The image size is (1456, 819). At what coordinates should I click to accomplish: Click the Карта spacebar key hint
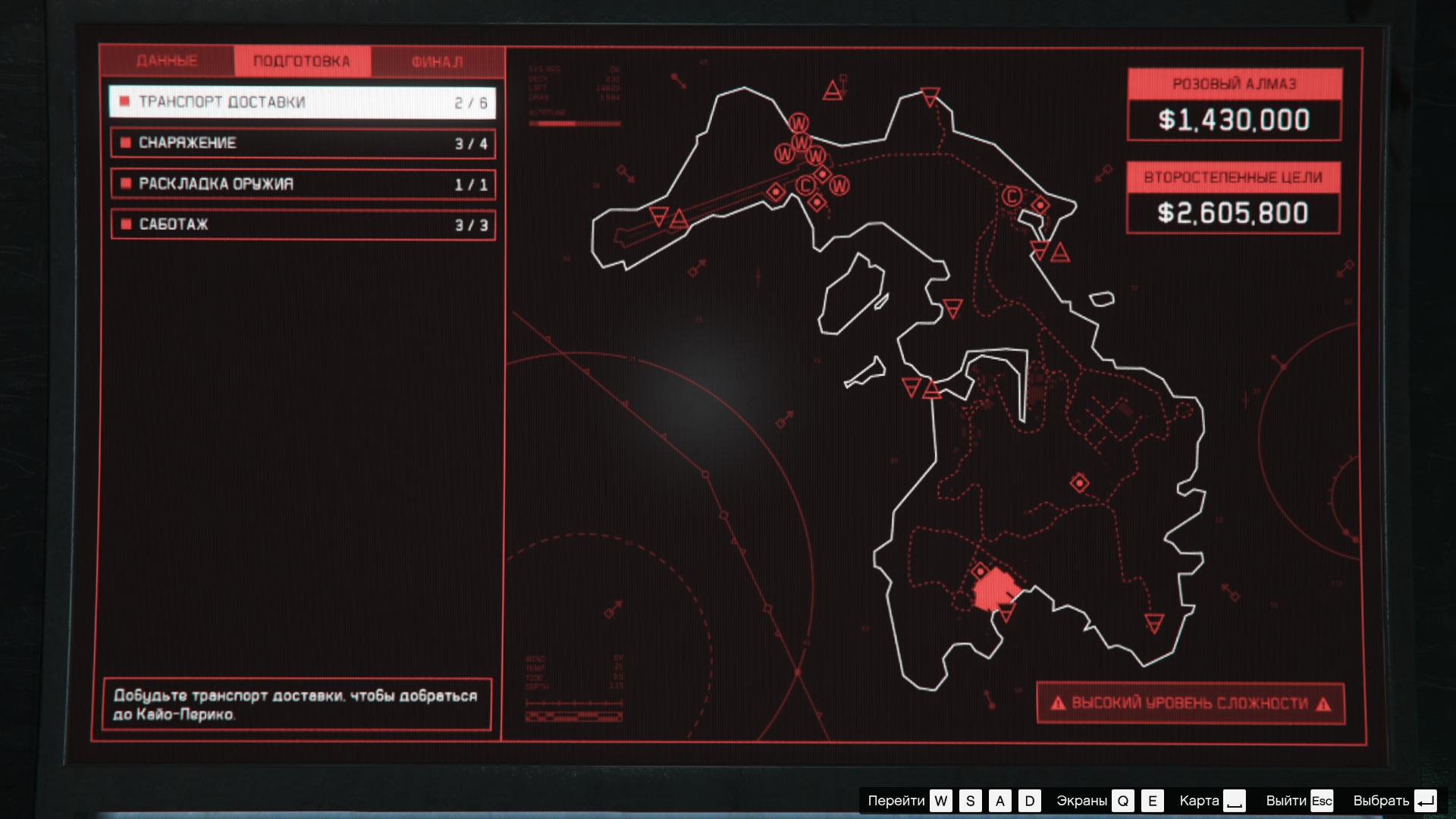pyautogui.click(x=1234, y=801)
